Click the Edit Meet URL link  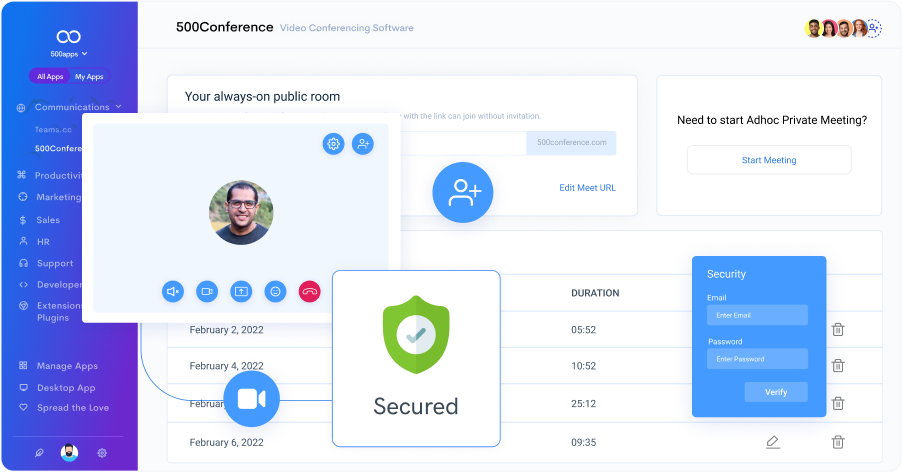[x=587, y=188]
